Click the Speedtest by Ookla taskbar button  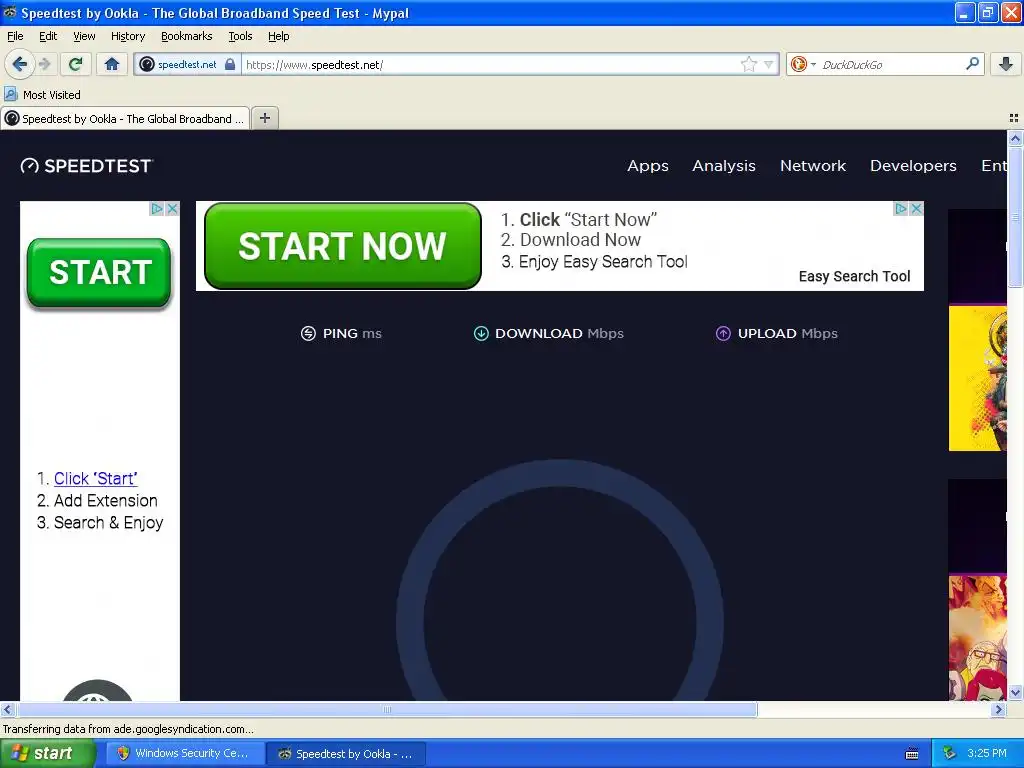(346, 754)
